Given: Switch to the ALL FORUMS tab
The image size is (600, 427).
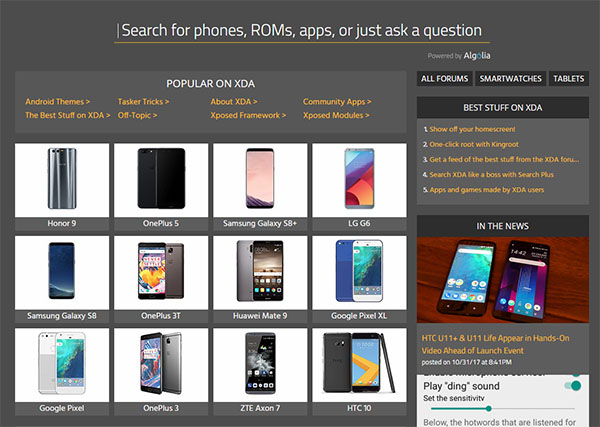Looking at the screenshot, I should (445, 78).
